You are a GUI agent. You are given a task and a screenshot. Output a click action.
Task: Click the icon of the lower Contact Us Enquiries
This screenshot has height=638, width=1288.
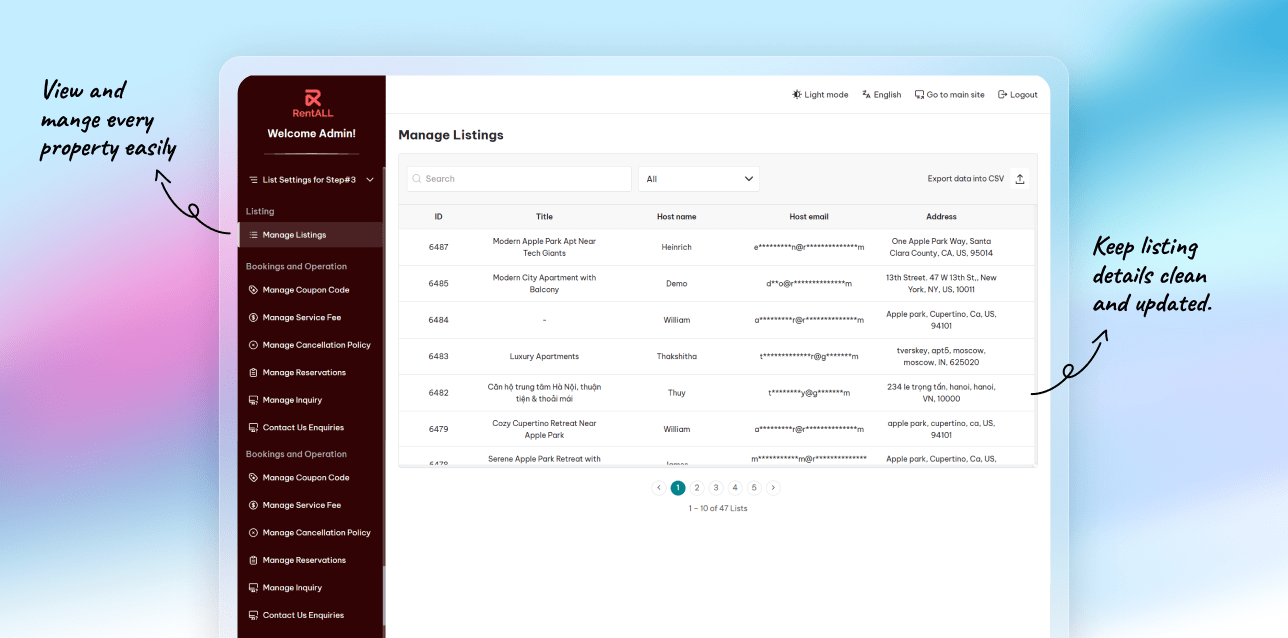[253, 615]
